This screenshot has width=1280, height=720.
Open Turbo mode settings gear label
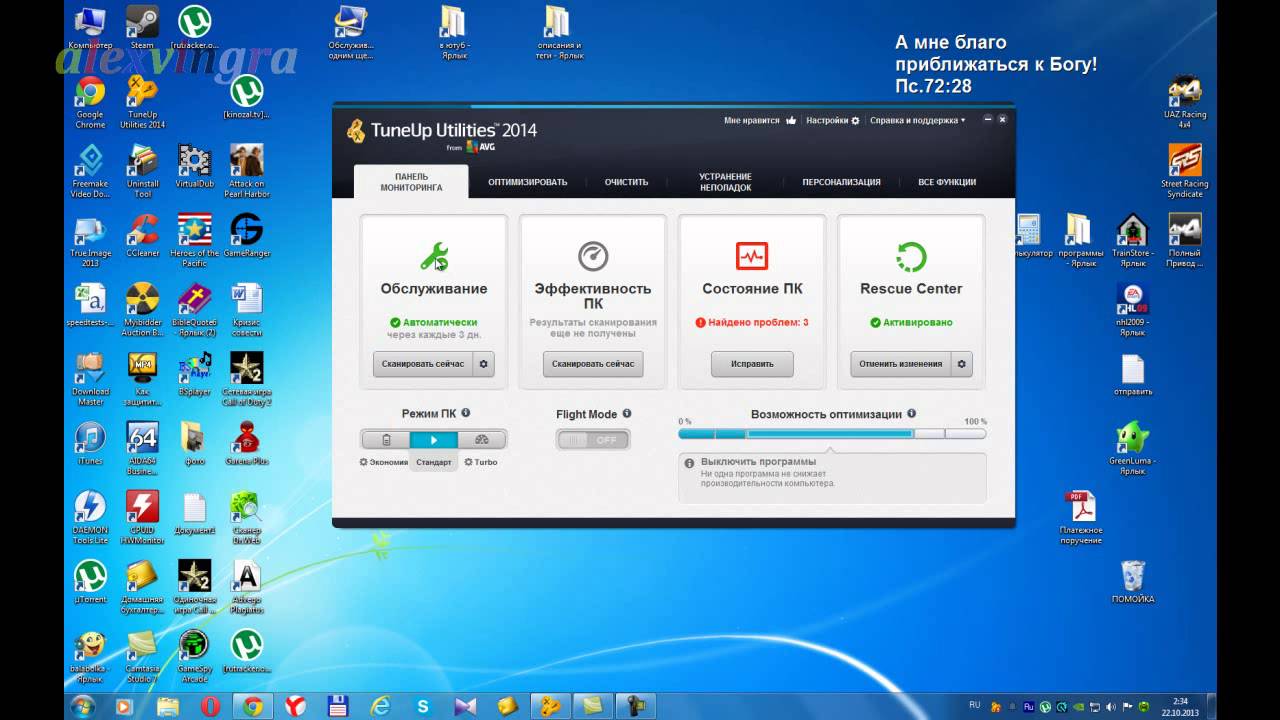481,462
